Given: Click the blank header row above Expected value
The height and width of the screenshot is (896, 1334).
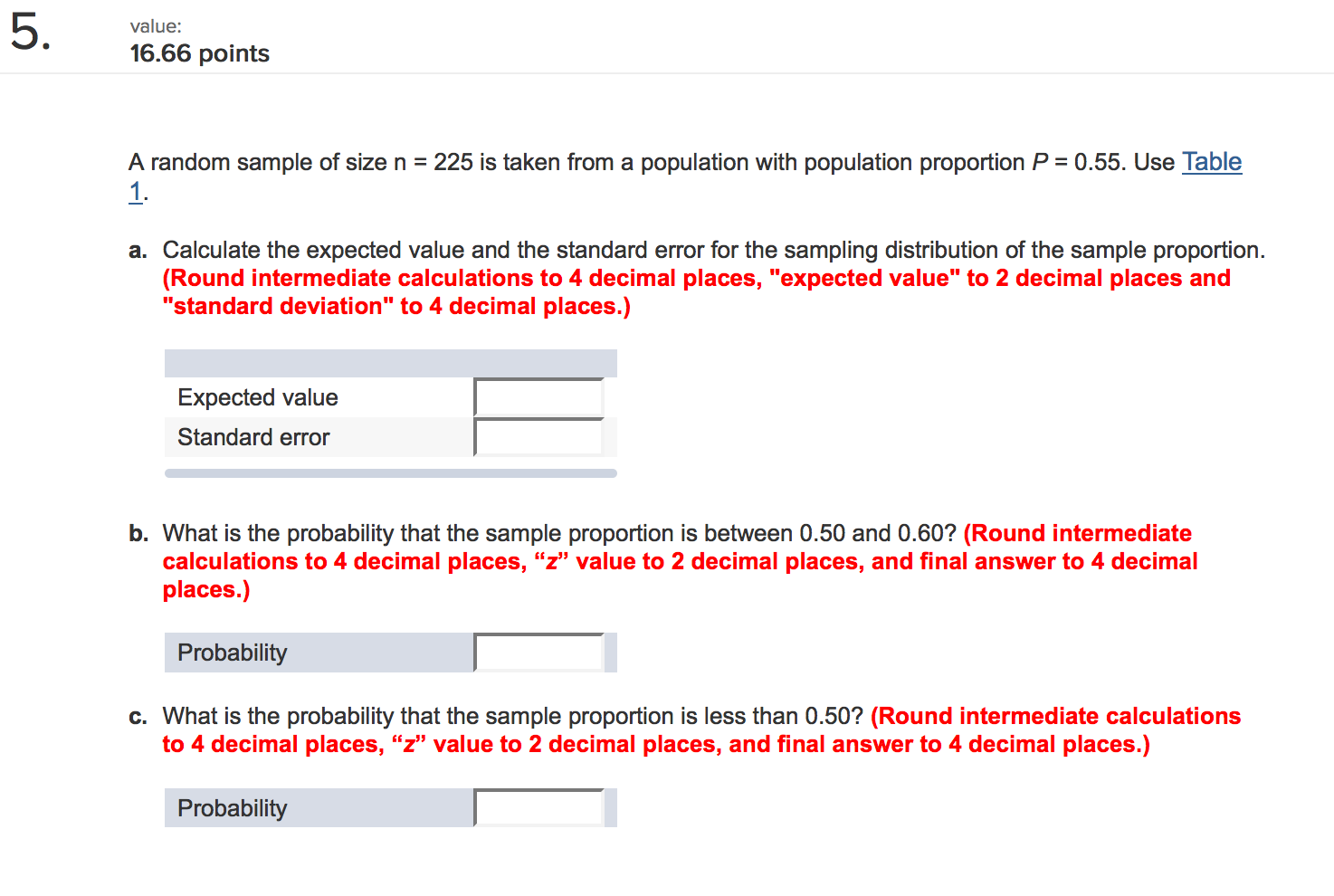Looking at the screenshot, I should coord(391,363).
